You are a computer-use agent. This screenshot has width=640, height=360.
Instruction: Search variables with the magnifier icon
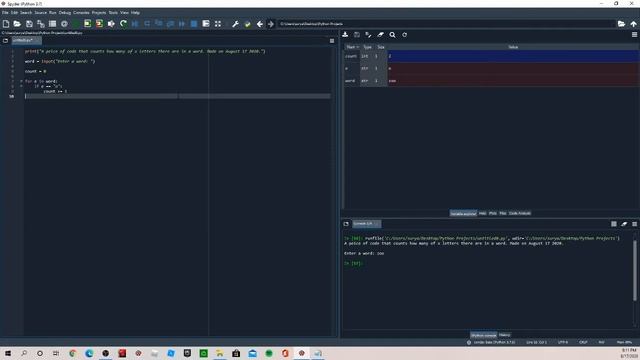(x=392, y=35)
